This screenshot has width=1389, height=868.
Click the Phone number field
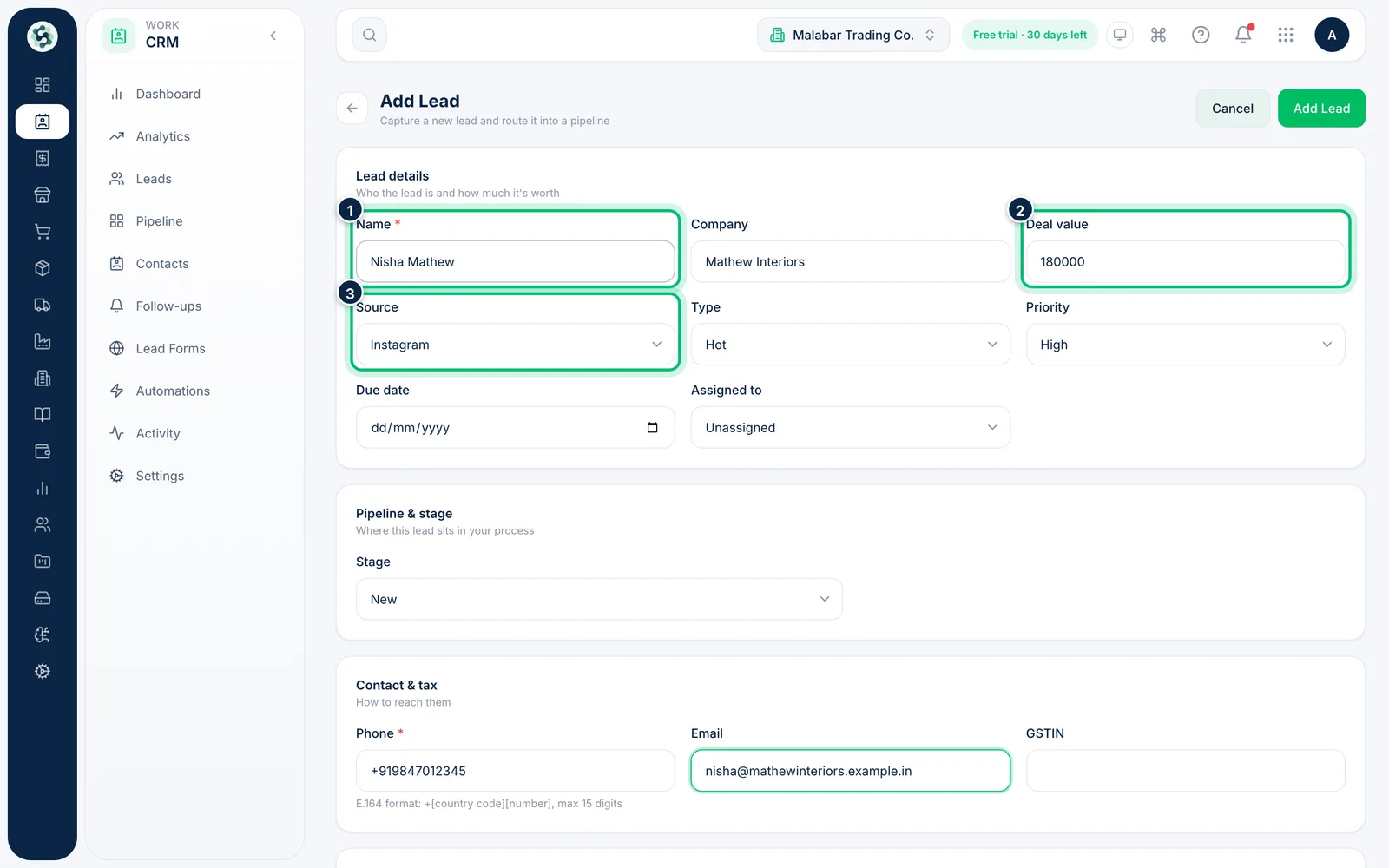(x=516, y=771)
